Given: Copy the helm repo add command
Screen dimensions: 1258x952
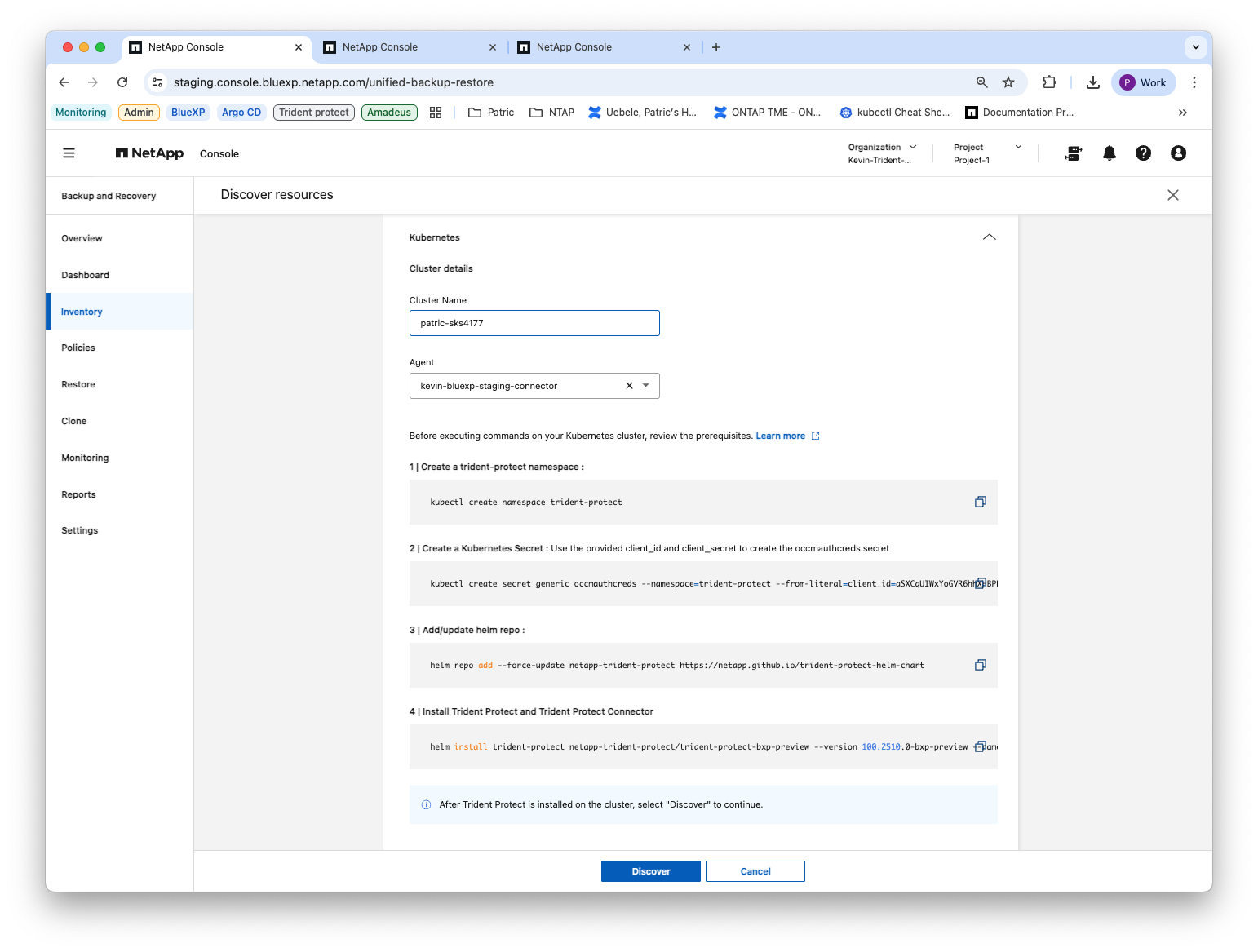Looking at the screenshot, I should point(980,665).
